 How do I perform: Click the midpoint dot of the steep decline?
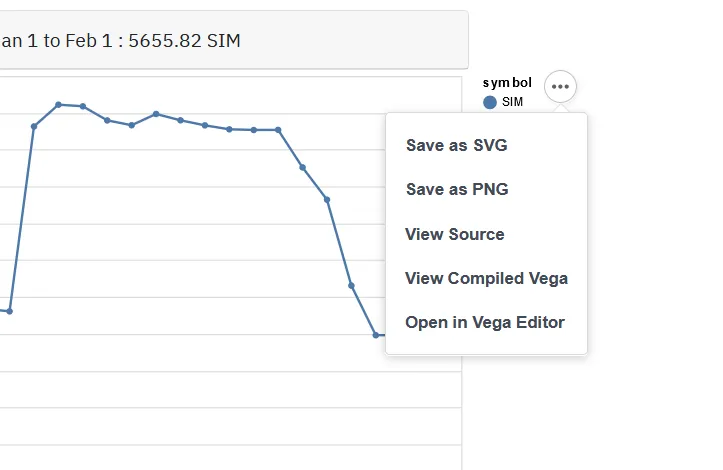pyautogui.click(x=327, y=200)
